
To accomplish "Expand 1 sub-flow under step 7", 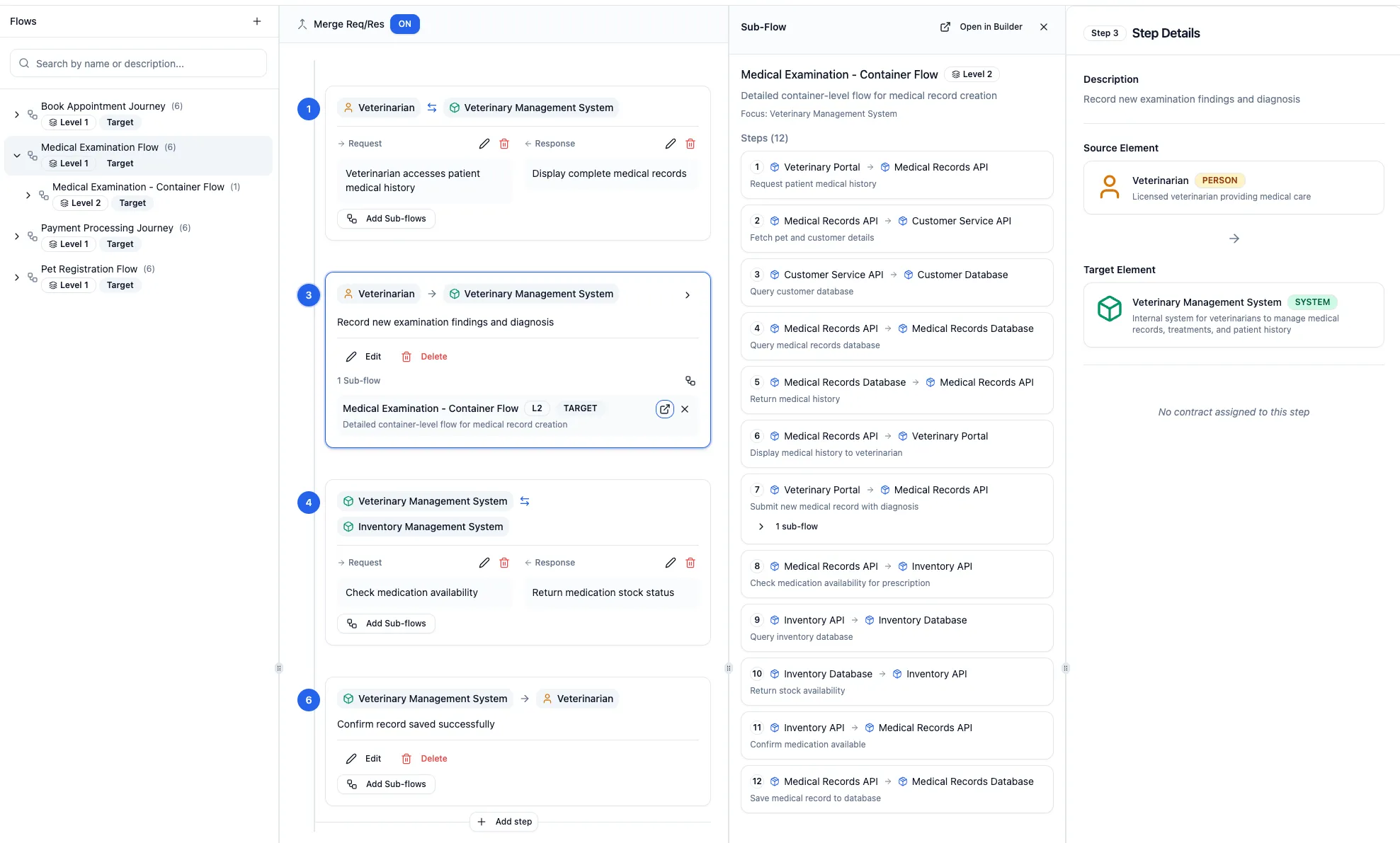I will [x=761, y=527].
